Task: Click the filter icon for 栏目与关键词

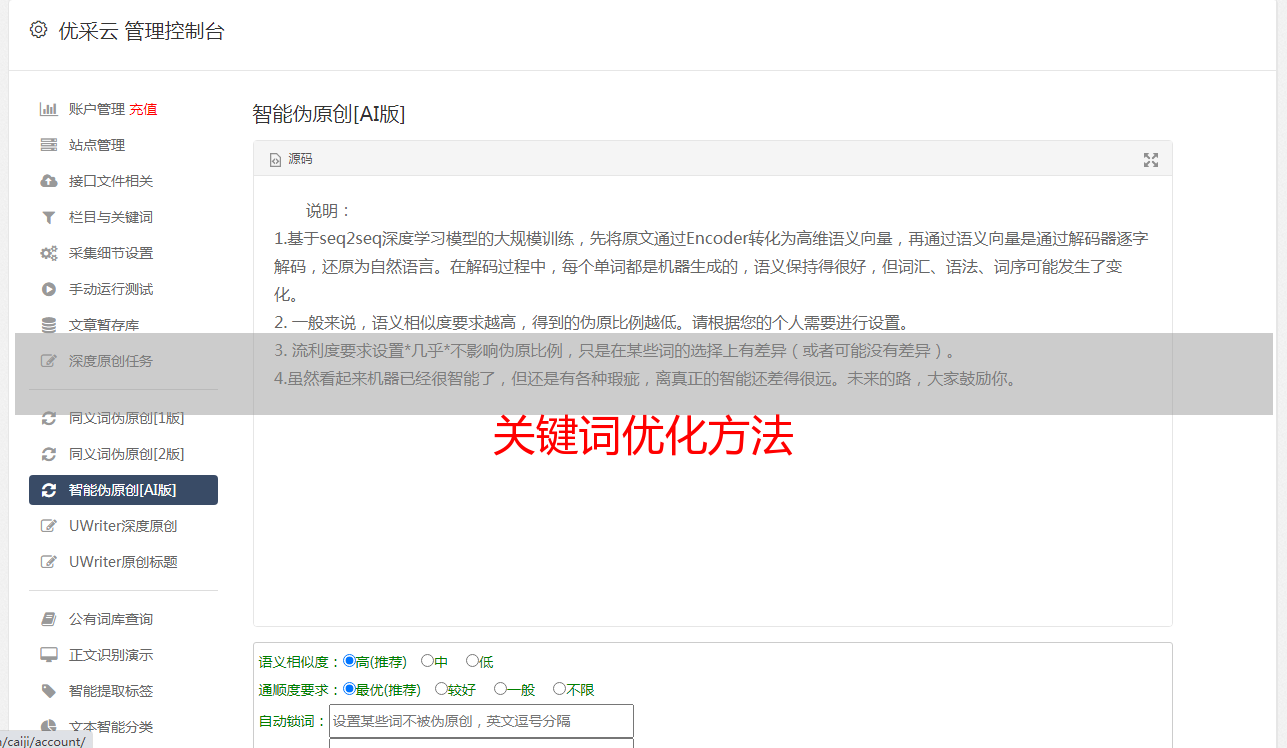Action: pos(48,217)
